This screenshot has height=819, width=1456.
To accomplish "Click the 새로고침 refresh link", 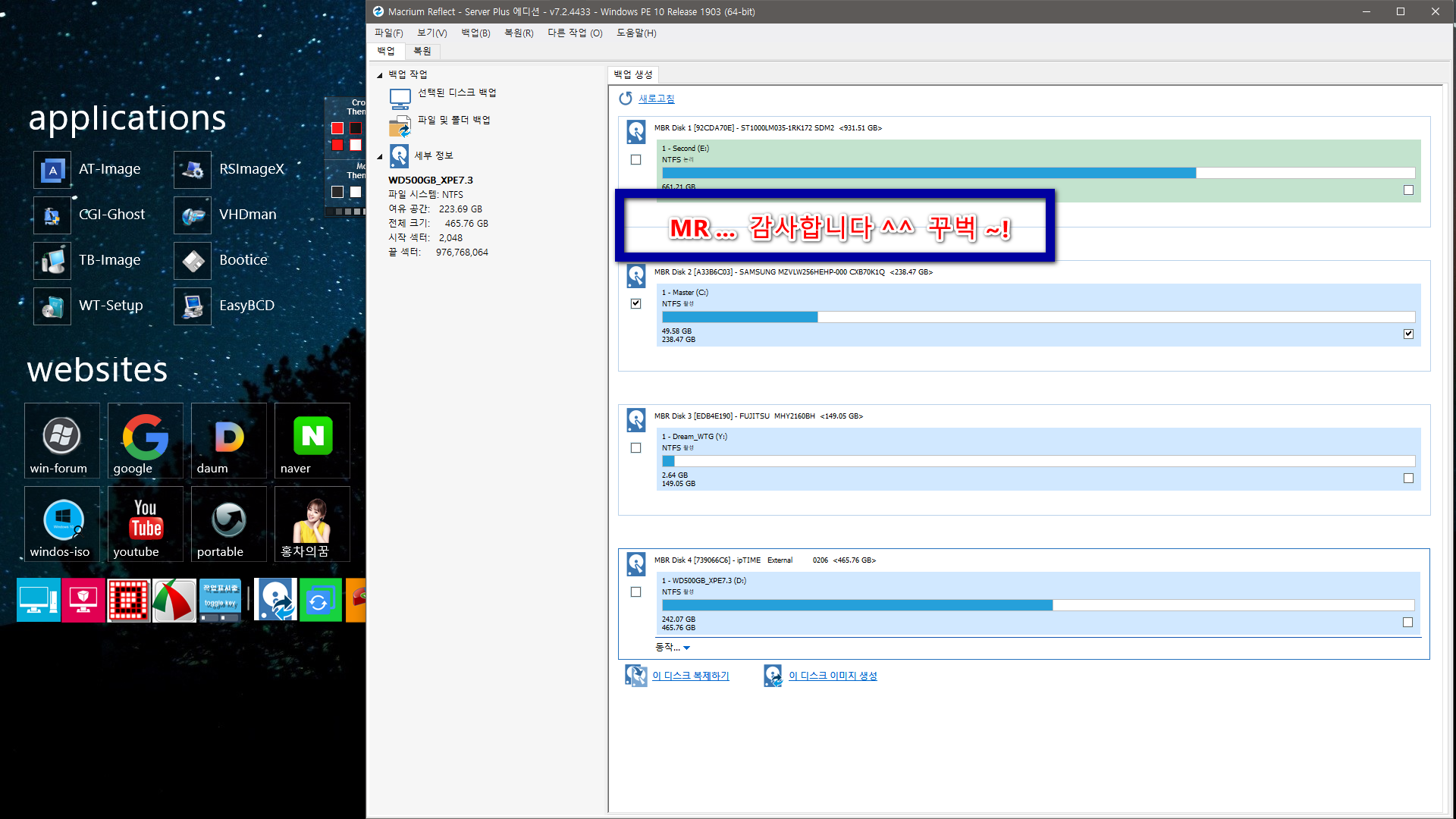I will 657,99.
